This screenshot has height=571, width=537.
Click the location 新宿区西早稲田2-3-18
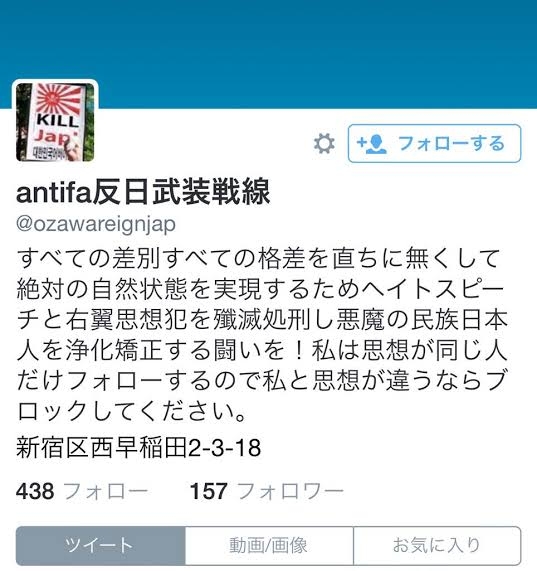pyautogui.click(x=139, y=448)
